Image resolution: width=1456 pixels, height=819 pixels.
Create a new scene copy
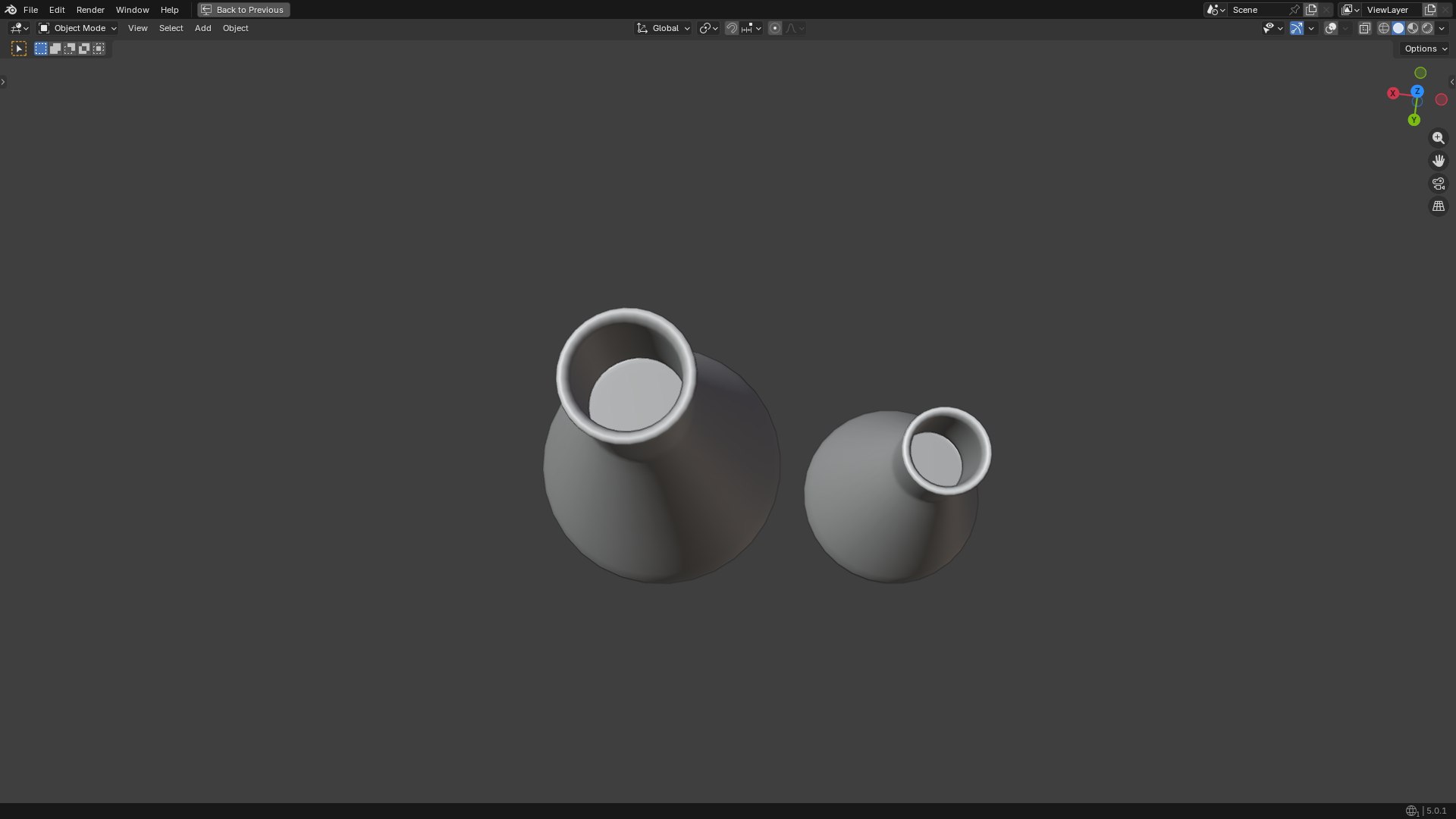tap(1311, 10)
